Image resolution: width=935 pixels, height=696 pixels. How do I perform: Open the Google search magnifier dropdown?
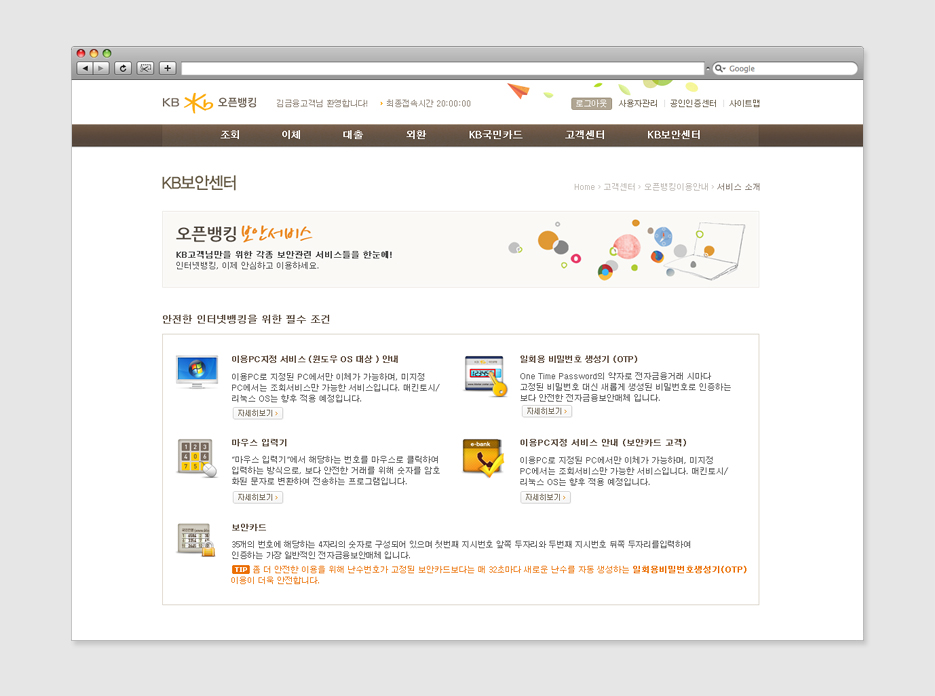pos(720,69)
